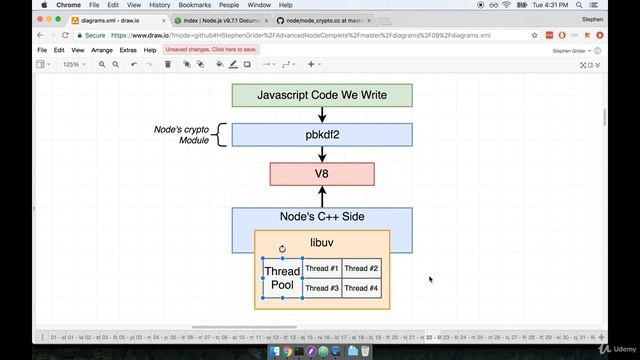
Task: Open the draw.io Edit menu
Action: 59,50
